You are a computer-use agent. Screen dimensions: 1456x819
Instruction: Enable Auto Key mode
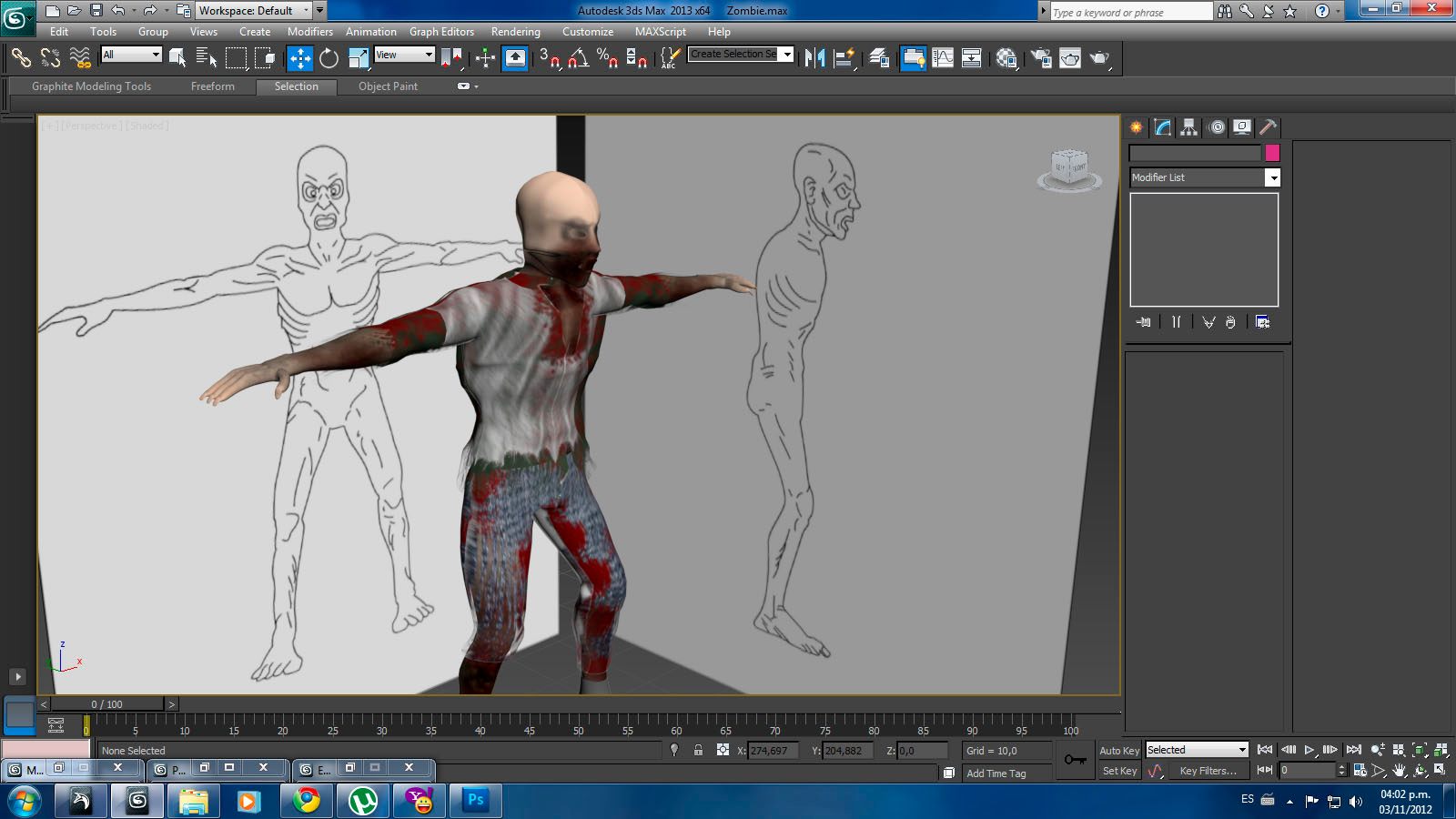[x=1117, y=750]
